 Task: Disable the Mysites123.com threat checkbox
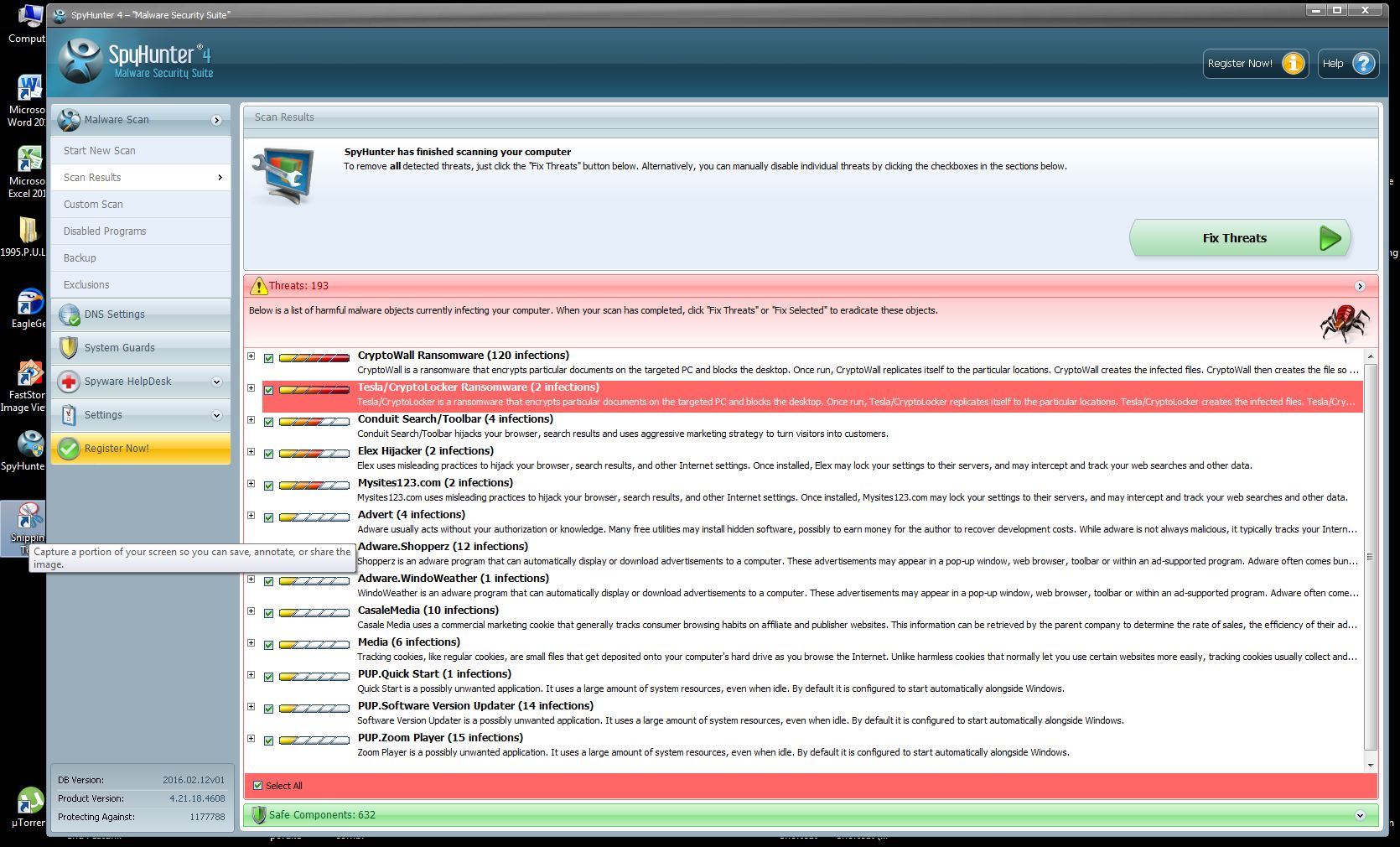(268, 486)
